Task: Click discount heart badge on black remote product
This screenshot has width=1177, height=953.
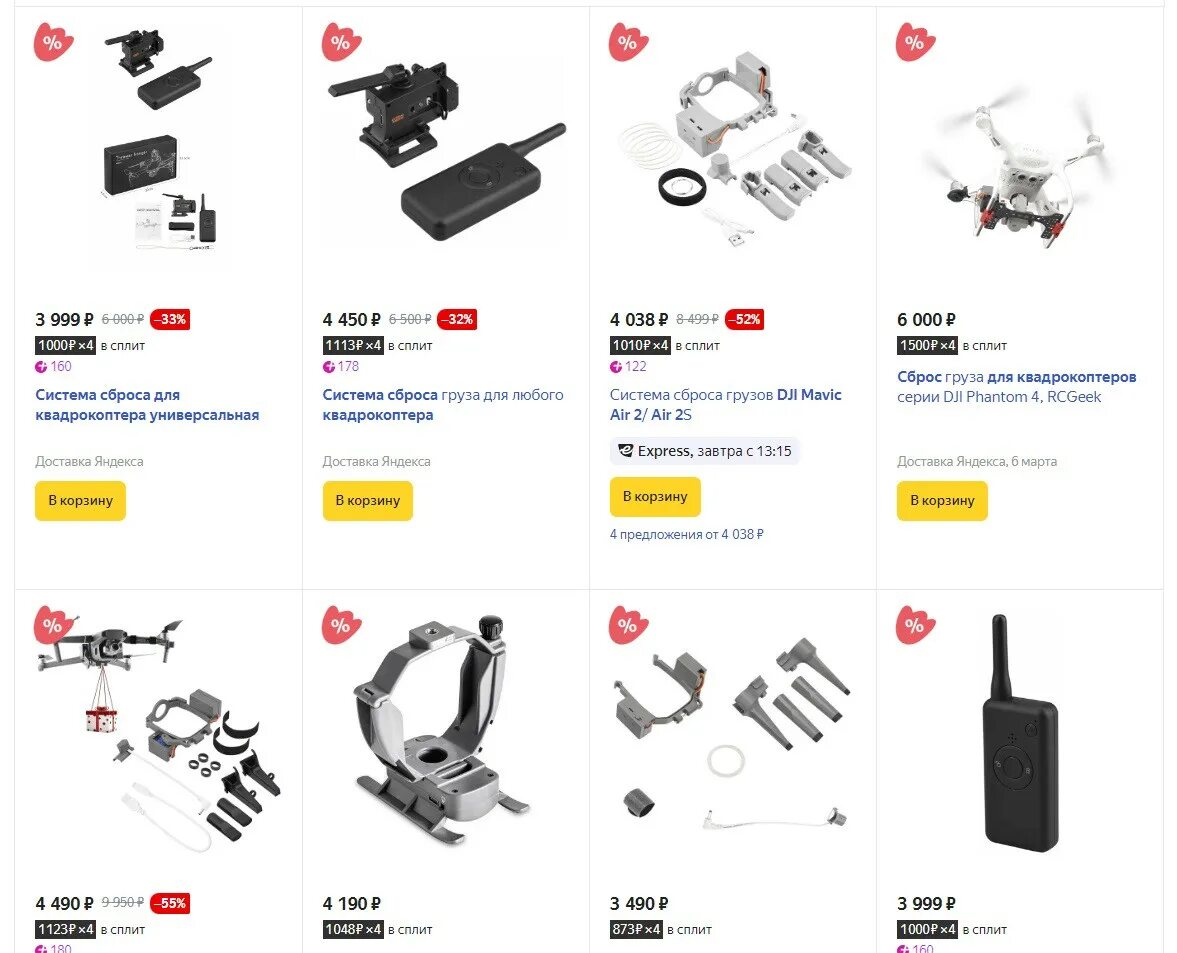Action: coord(915,625)
